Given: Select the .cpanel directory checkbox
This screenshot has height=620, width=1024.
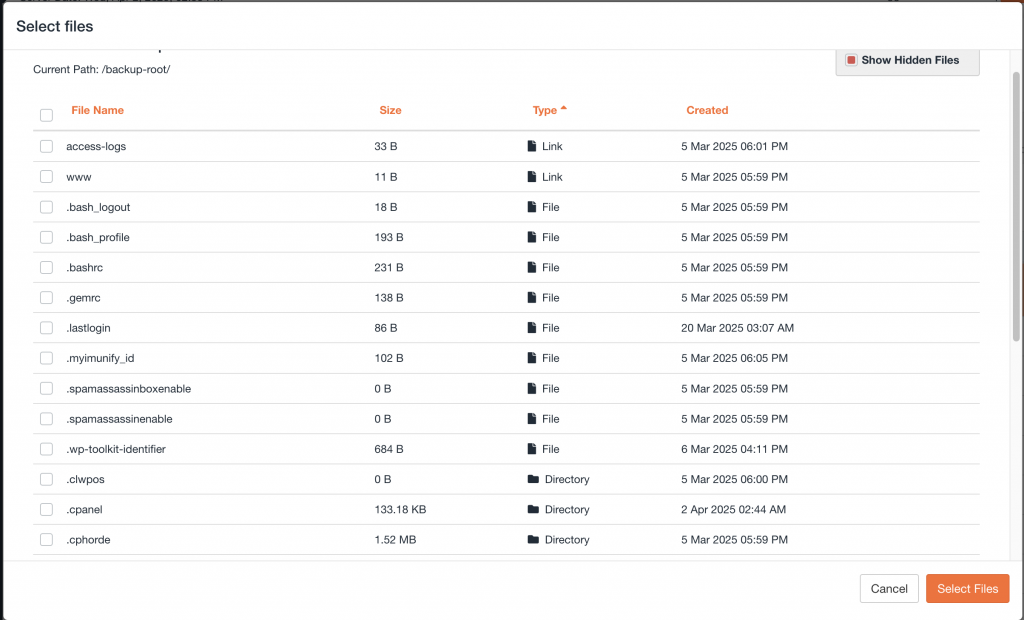Looking at the screenshot, I should 46,509.
